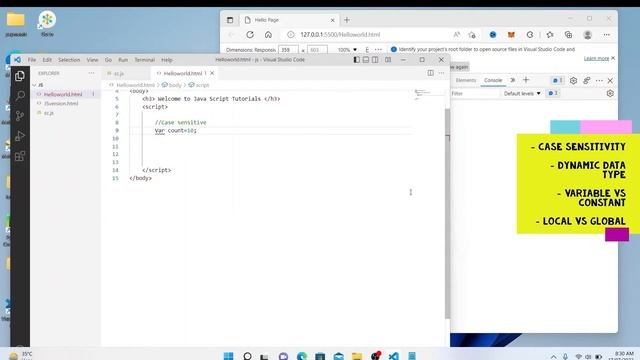This screenshot has width=640, height=360.
Task: Open Console settings gear in filter row
Action: click(610, 93)
